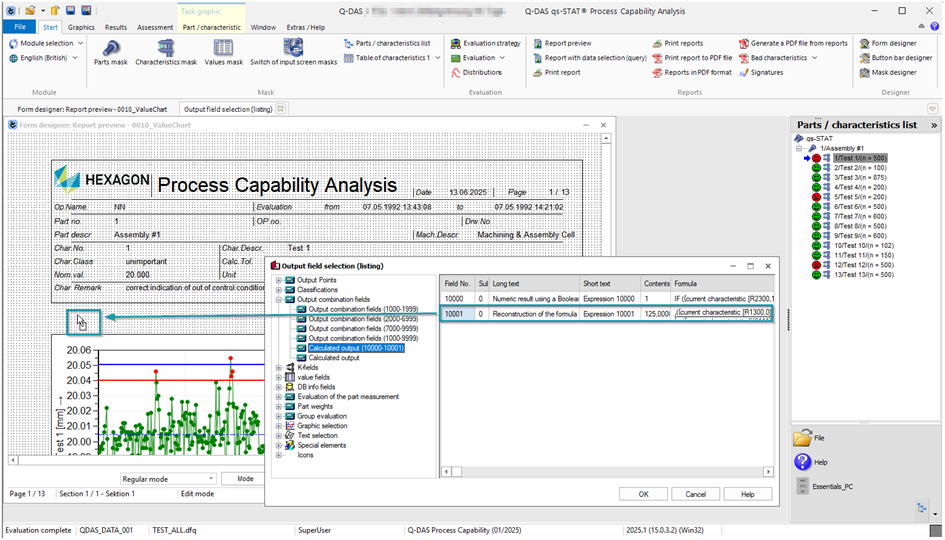Click Print report to PDF file
Viewport: 945px width, 540px height.
692,58
